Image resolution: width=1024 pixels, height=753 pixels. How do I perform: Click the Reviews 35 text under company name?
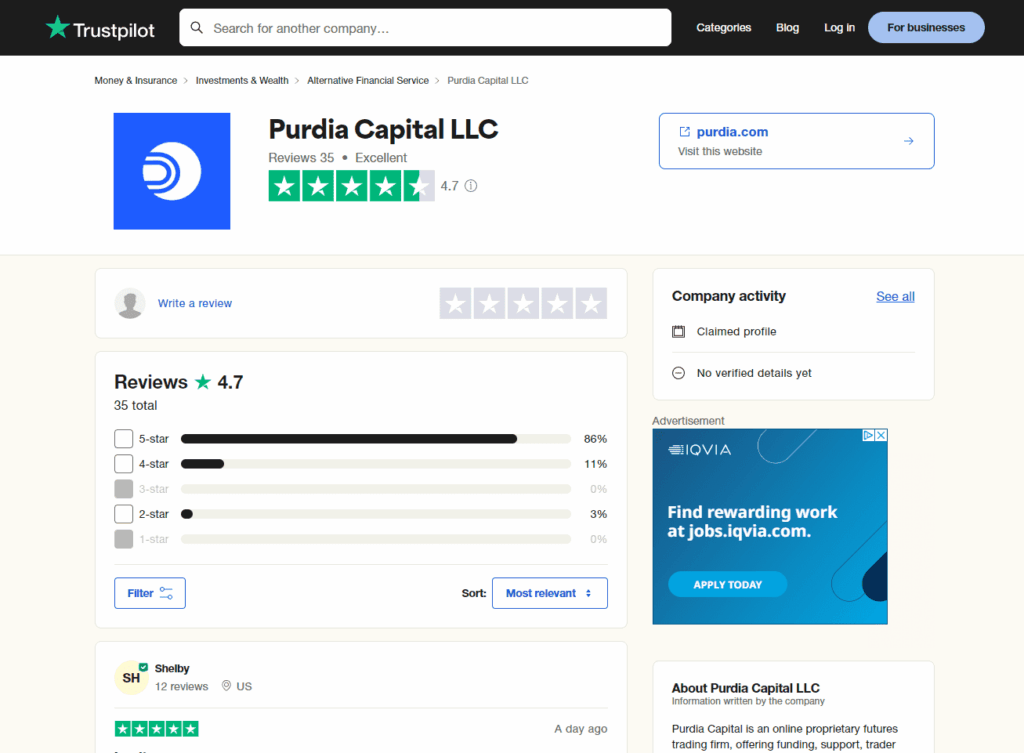tap(301, 158)
